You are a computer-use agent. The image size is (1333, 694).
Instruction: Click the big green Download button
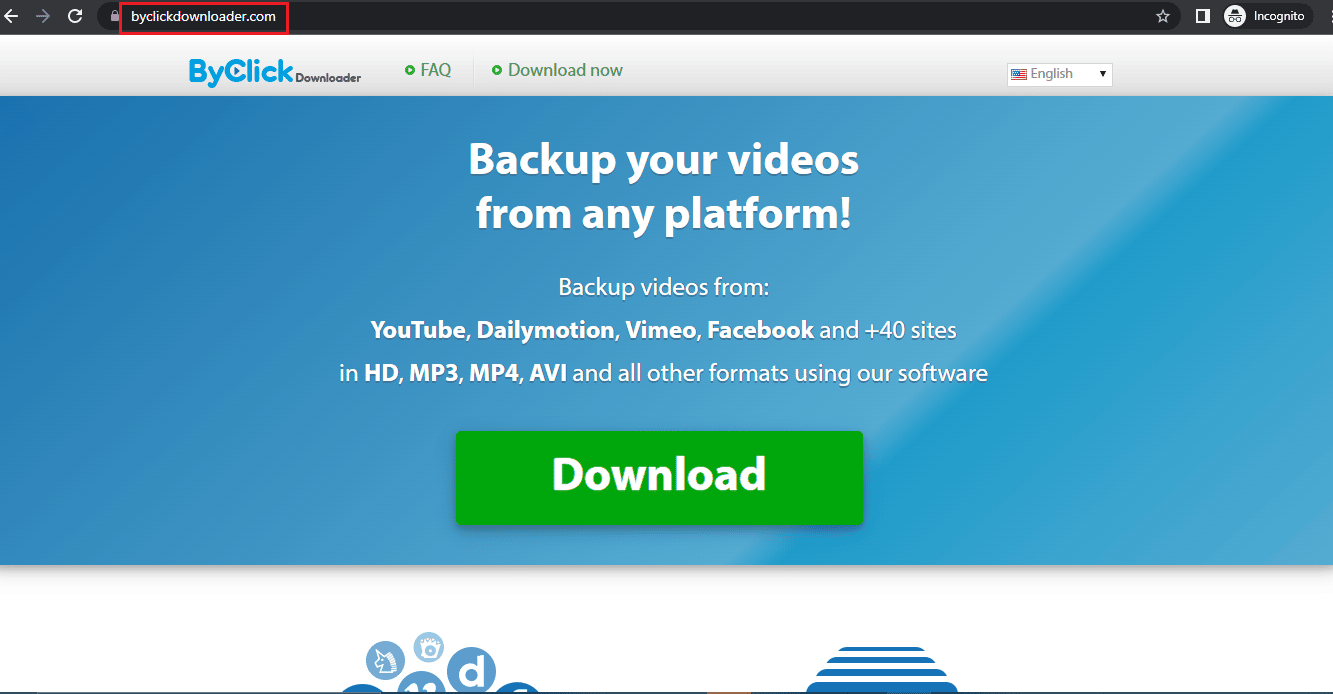(x=659, y=478)
